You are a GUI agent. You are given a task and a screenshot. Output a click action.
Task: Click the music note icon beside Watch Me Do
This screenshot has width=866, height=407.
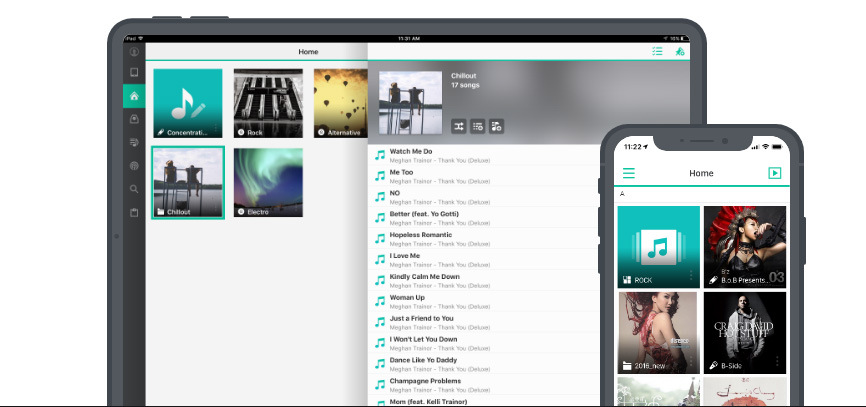[380, 155]
